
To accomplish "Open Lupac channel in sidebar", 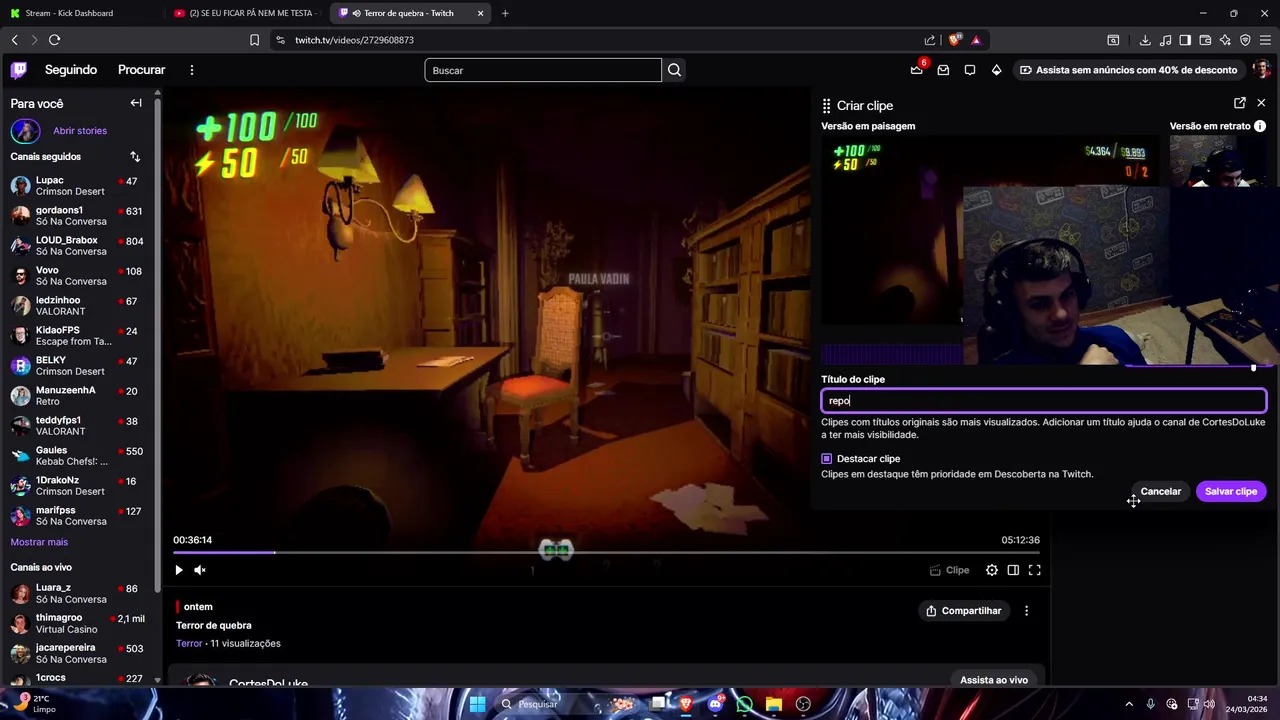I will (78, 186).
